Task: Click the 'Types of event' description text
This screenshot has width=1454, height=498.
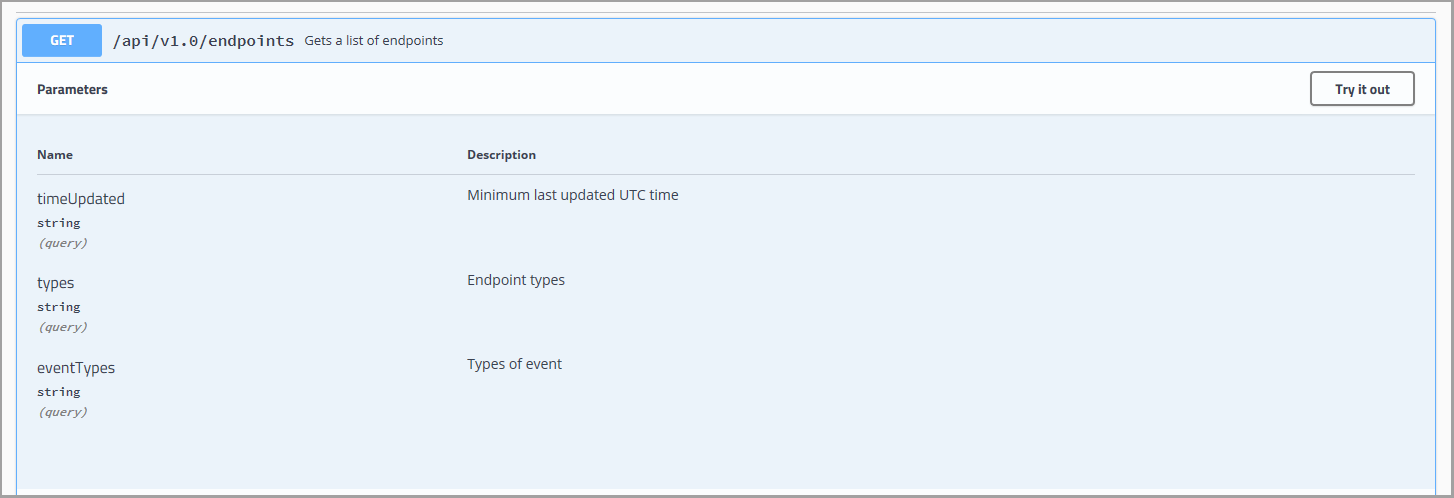Action: coord(514,364)
